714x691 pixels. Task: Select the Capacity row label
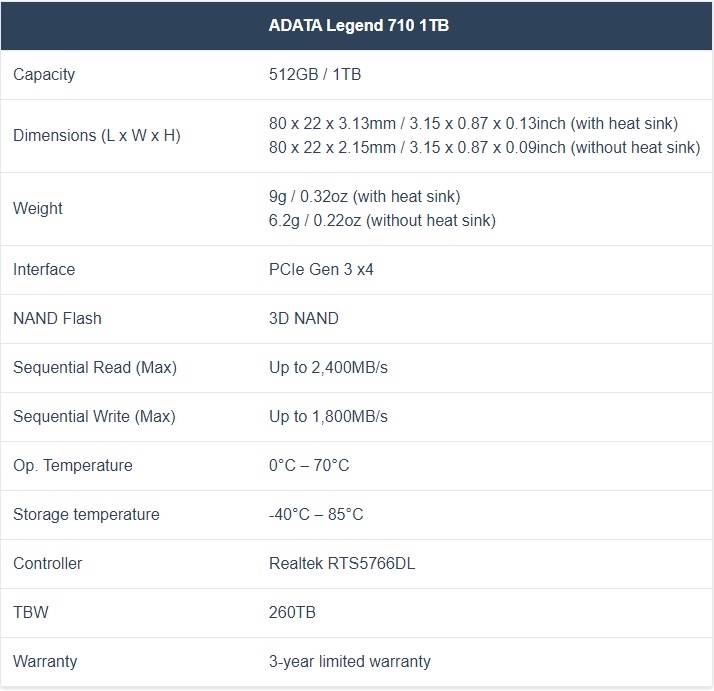44,75
